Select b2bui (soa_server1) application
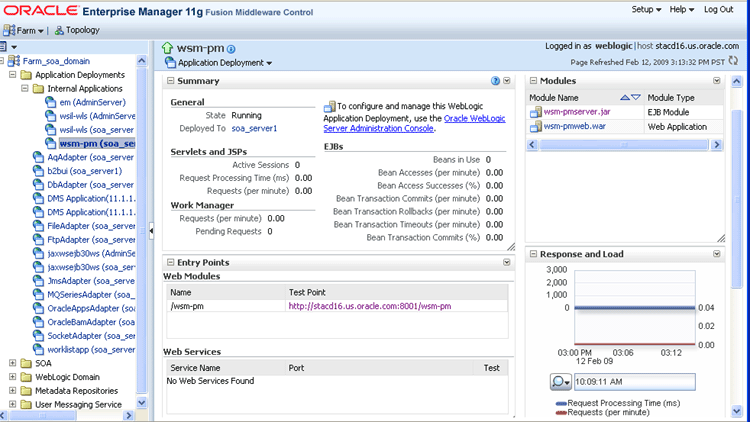Viewport: 750px width, 422px height. pyautogui.click(x=84, y=171)
